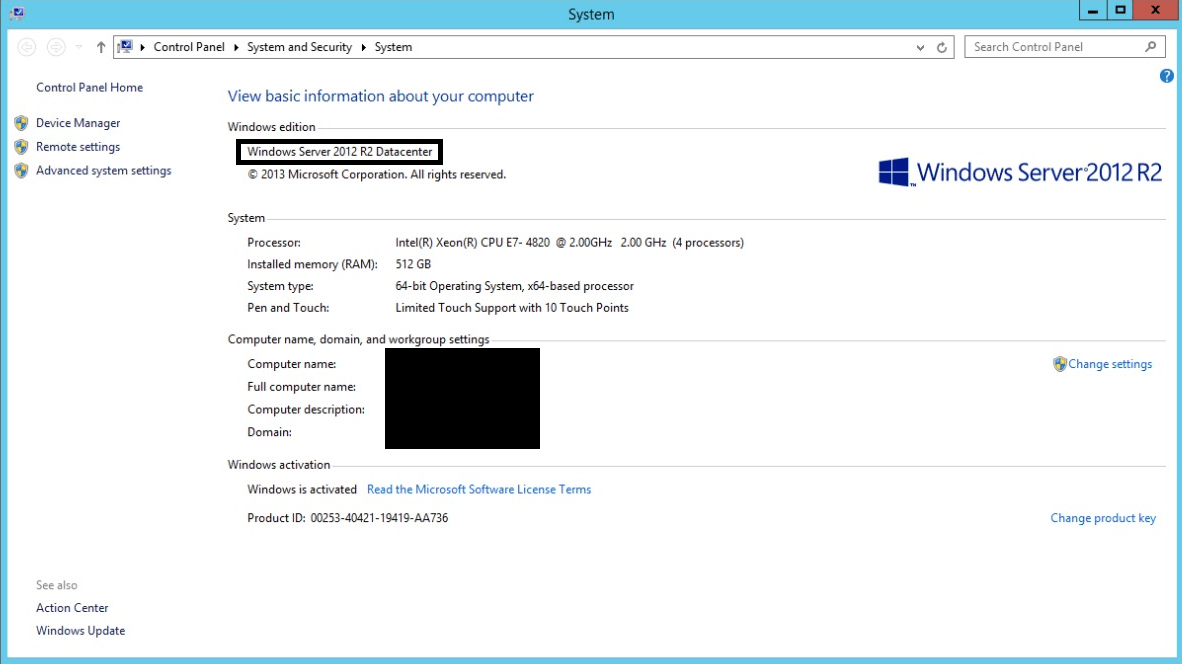Click the computer icon in address bar
Viewport: 1182px width, 664px height.
125,47
